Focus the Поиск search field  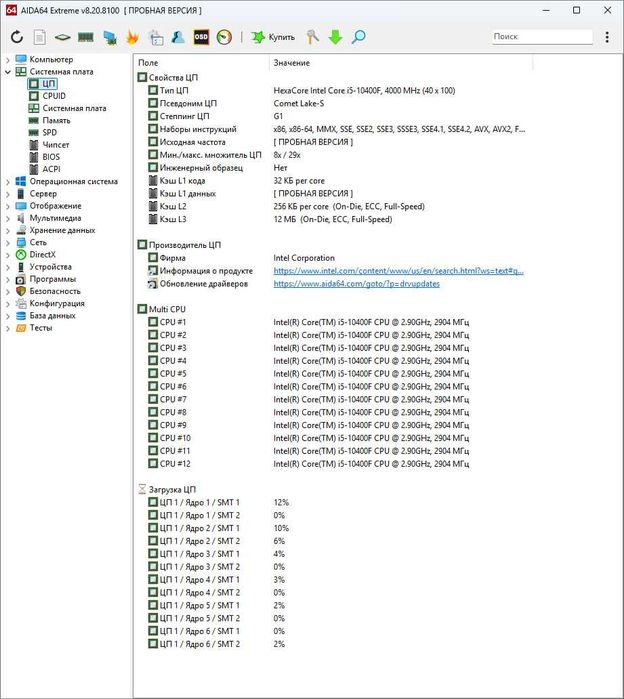[542, 37]
